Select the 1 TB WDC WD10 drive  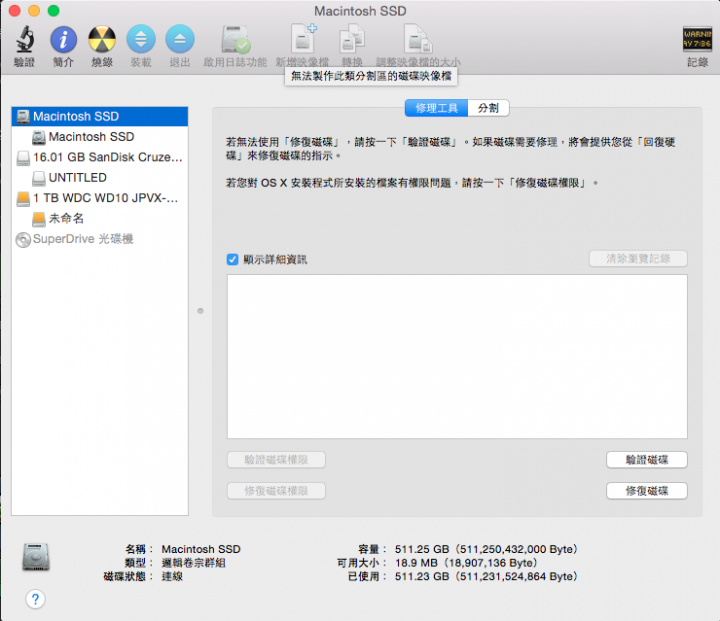coord(104,198)
